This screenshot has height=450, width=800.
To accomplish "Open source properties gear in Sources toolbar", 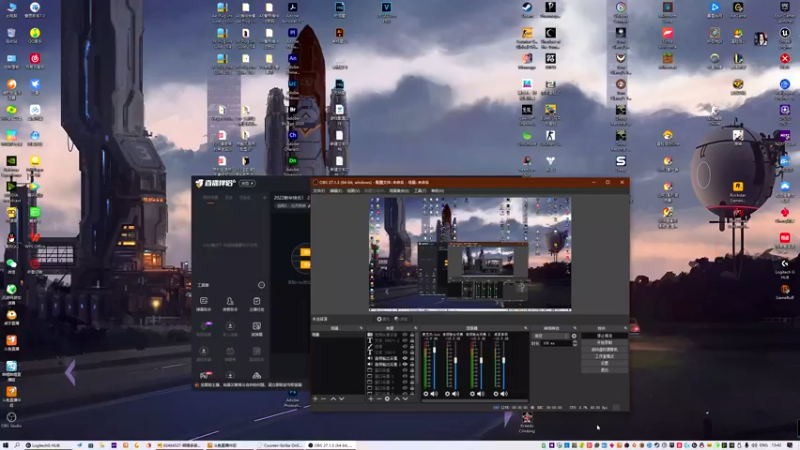I will point(387,398).
